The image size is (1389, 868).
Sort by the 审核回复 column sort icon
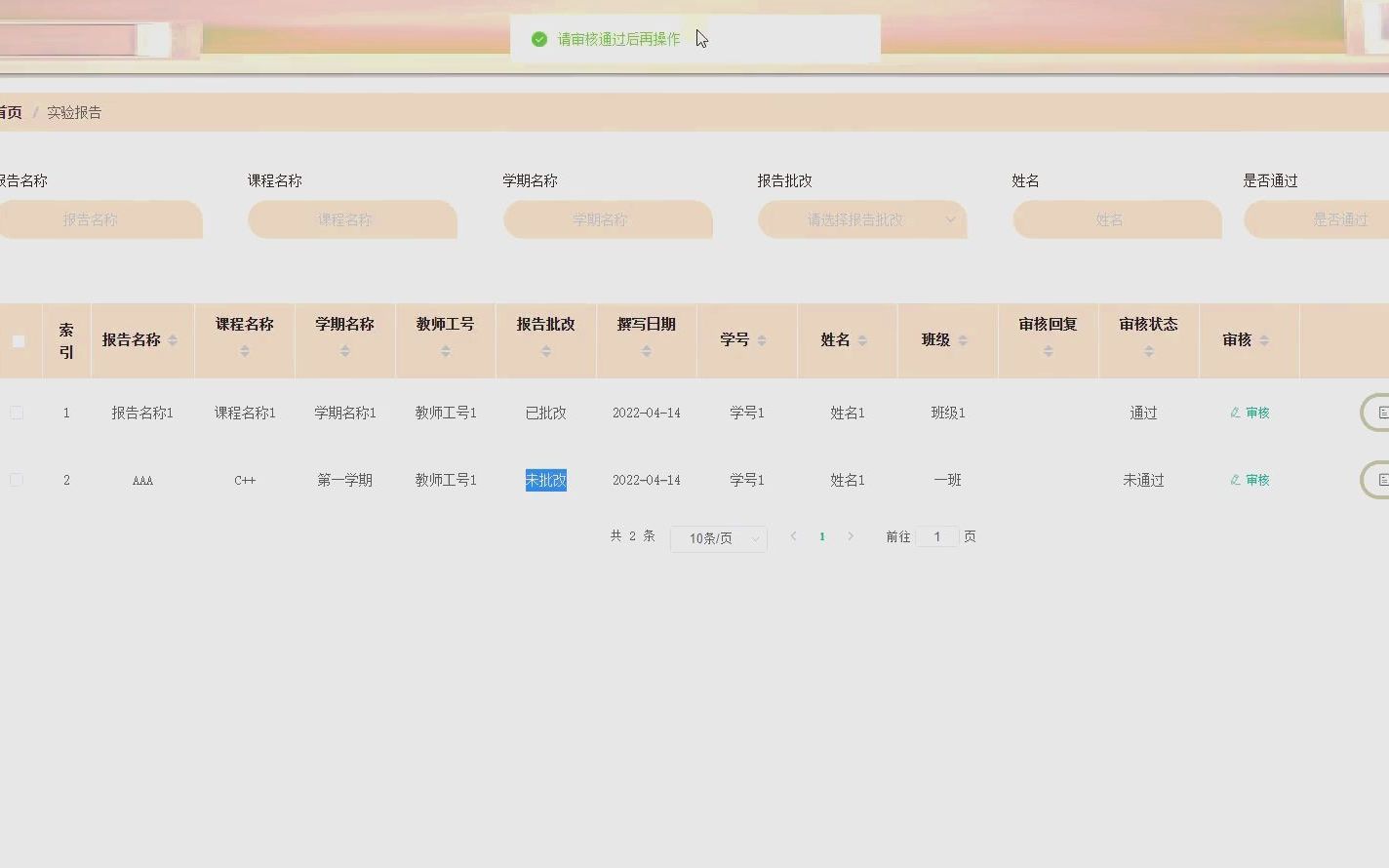(x=1049, y=351)
